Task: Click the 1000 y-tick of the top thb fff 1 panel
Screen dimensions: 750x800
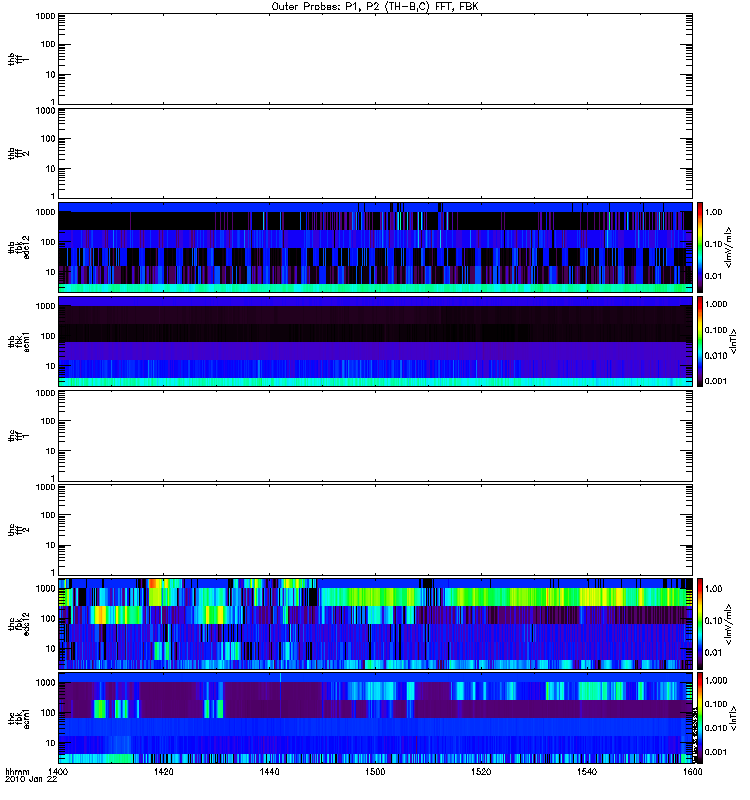Action: coord(45,16)
